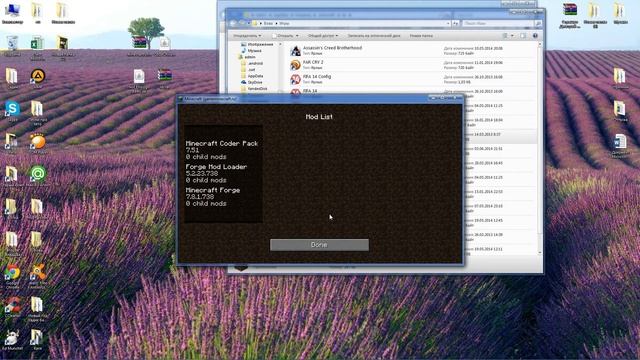Select the Computer icon on desktop
The height and width of the screenshot is (360, 640).
(12, 13)
